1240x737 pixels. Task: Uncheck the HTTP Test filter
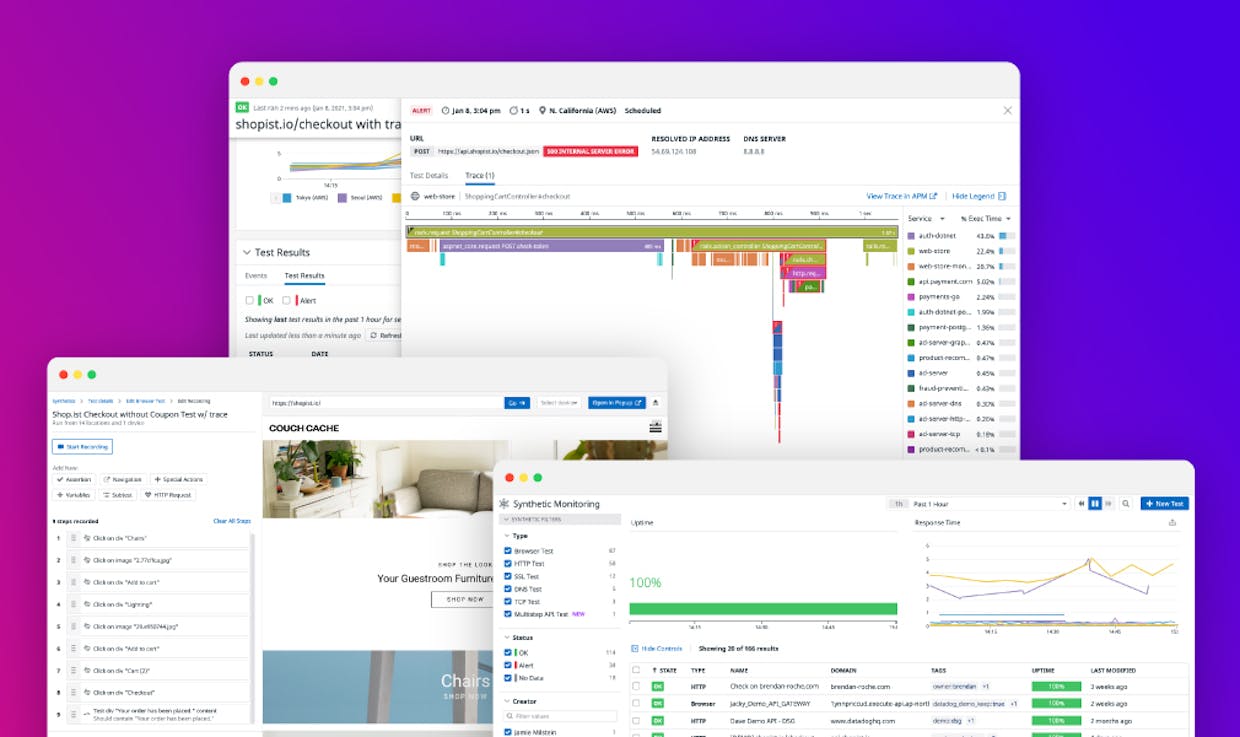[508, 564]
